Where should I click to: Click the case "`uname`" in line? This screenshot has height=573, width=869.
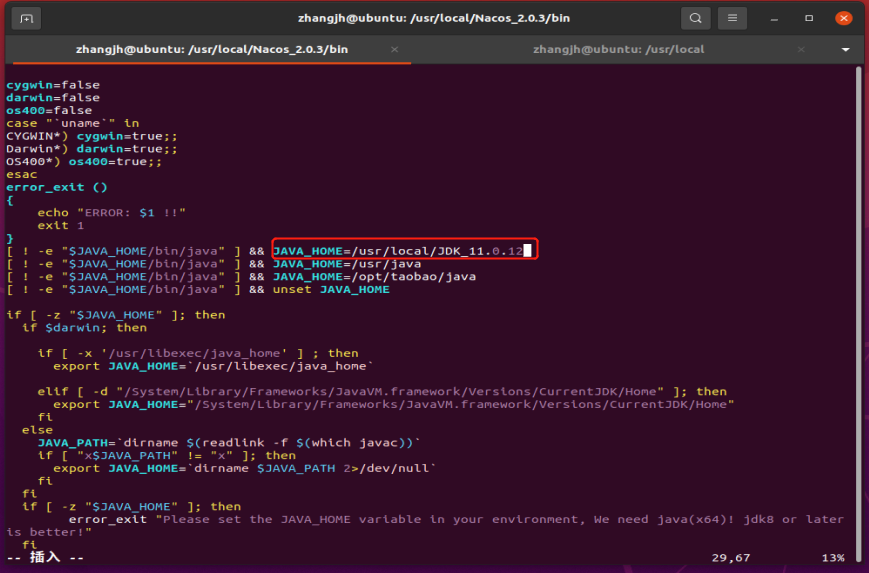[73, 123]
